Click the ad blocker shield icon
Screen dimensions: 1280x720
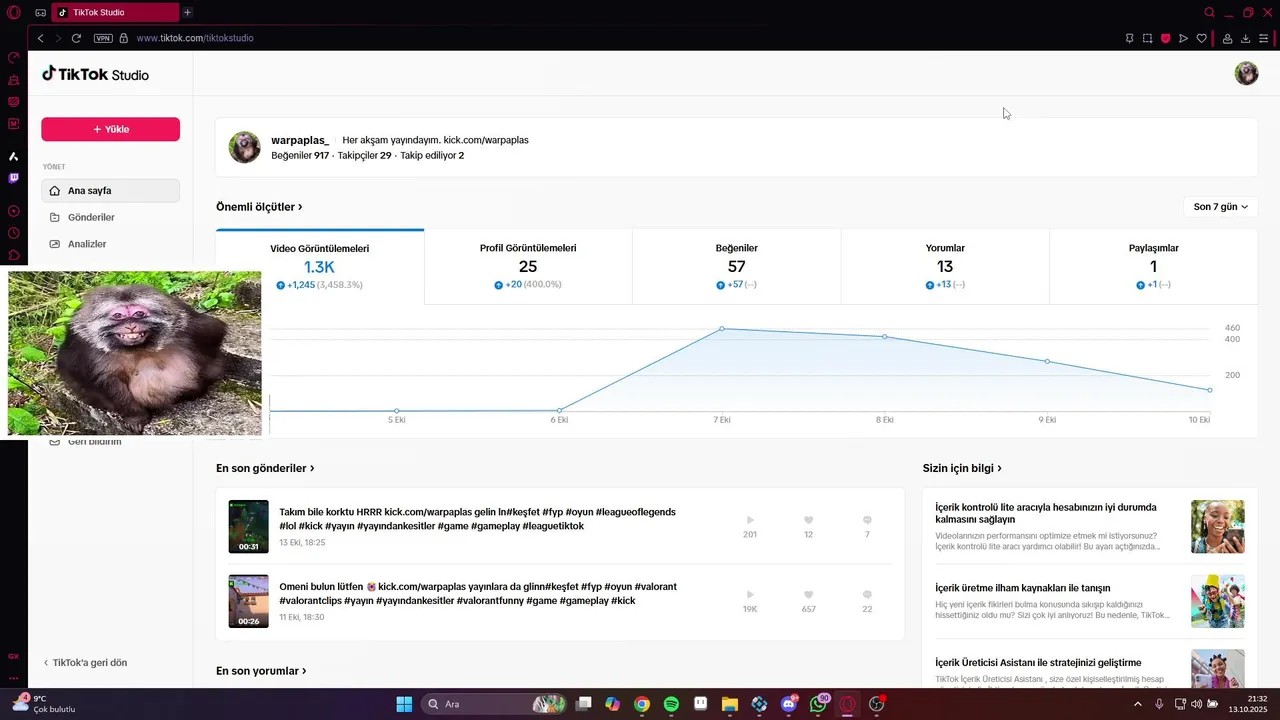pyautogui.click(x=1165, y=38)
